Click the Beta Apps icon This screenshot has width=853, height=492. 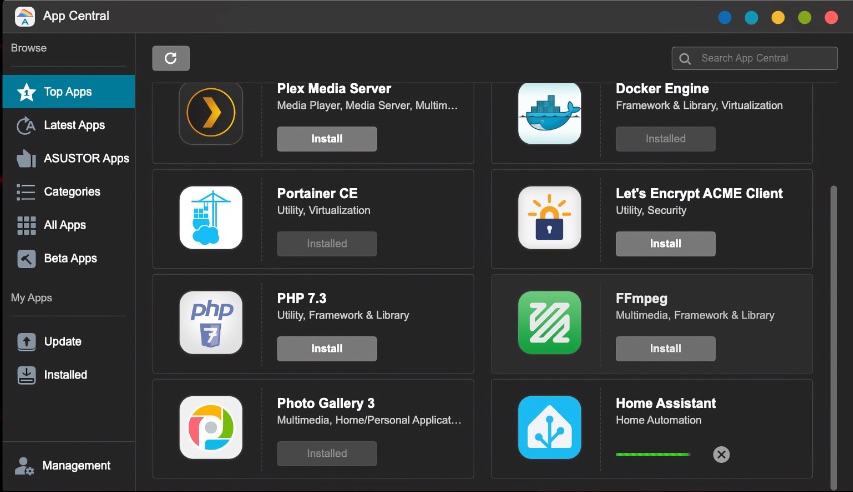pyautogui.click(x=26, y=259)
